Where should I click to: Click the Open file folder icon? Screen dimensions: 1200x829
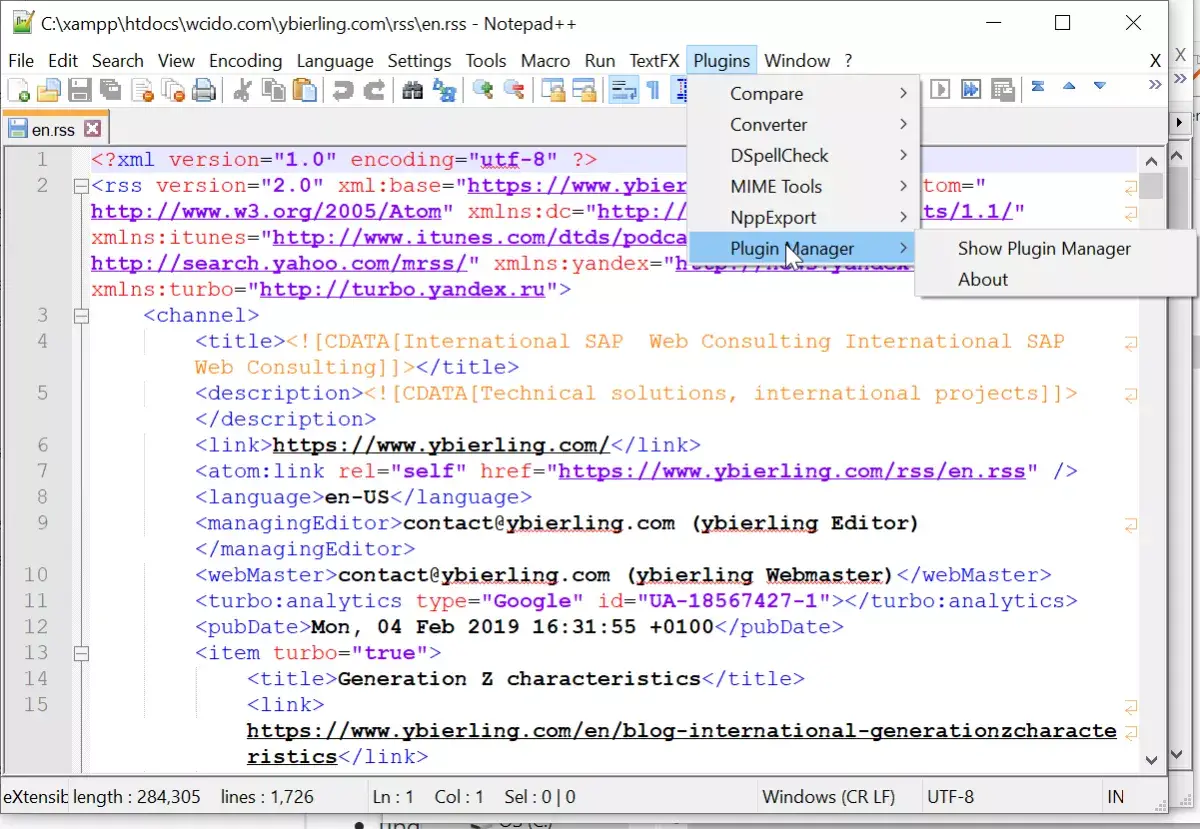(x=49, y=91)
